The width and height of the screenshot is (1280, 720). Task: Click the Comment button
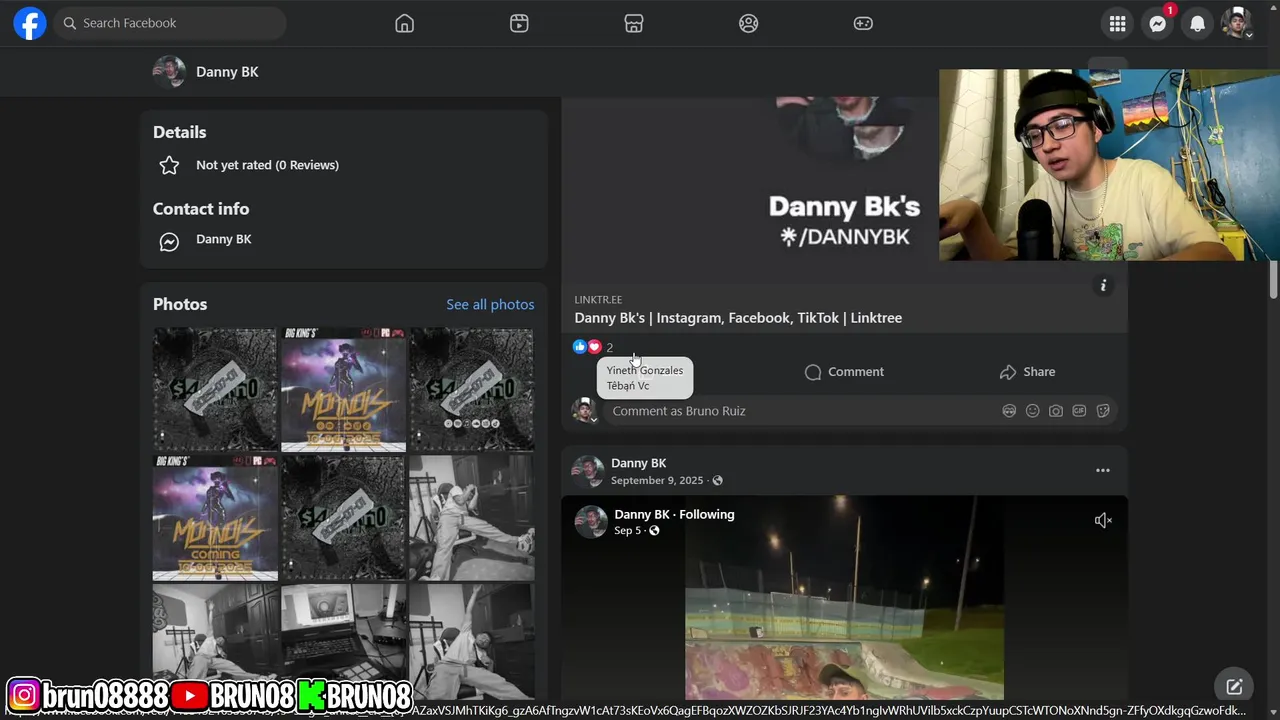click(844, 372)
